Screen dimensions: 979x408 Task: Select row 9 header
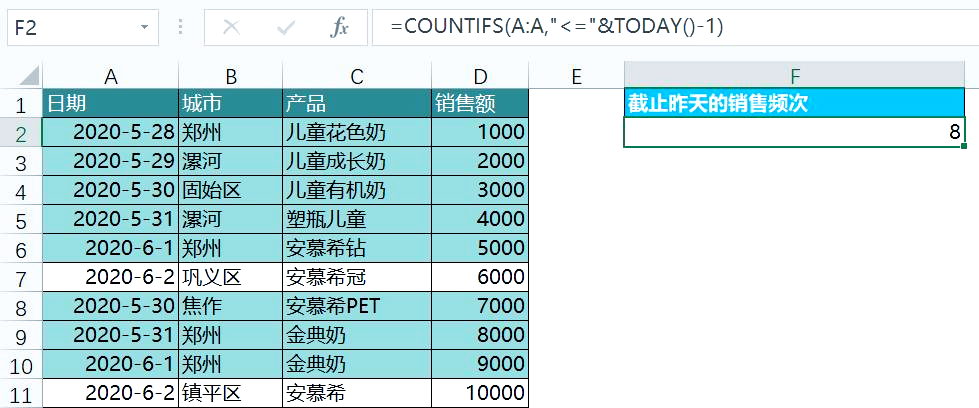[x=21, y=336]
